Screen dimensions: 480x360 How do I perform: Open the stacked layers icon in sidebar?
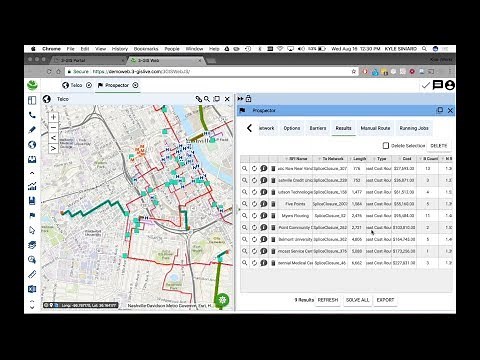coord(32,245)
